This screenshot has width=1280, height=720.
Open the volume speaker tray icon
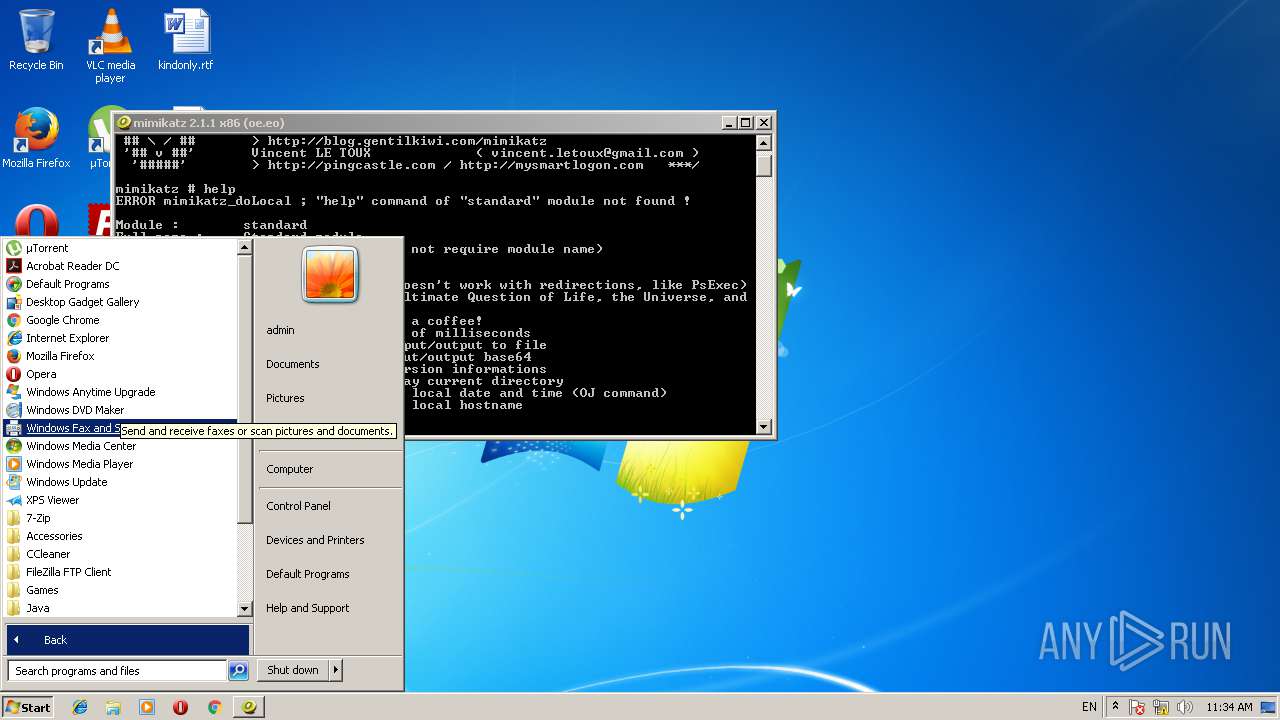[x=1184, y=707]
